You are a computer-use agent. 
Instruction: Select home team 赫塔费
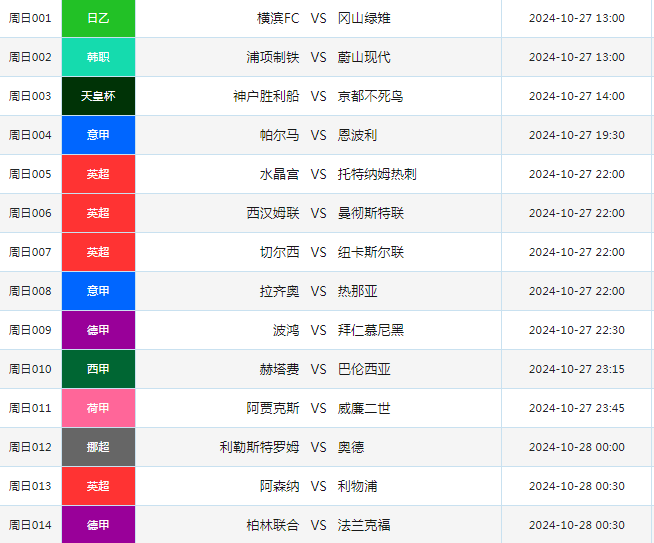pyautogui.click(x=279, y=369)
